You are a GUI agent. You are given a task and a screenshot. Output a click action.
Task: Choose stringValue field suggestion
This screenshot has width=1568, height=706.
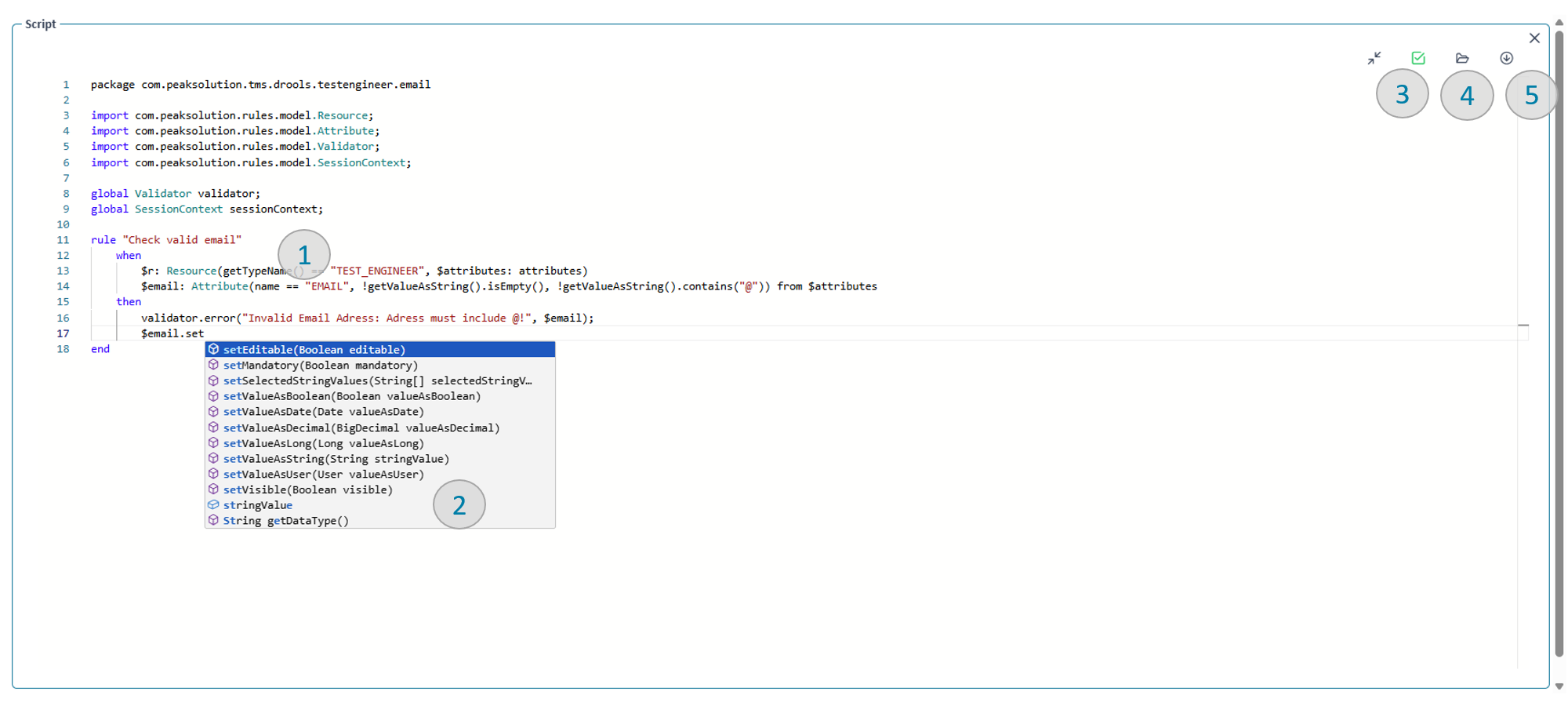pos(380,505)
